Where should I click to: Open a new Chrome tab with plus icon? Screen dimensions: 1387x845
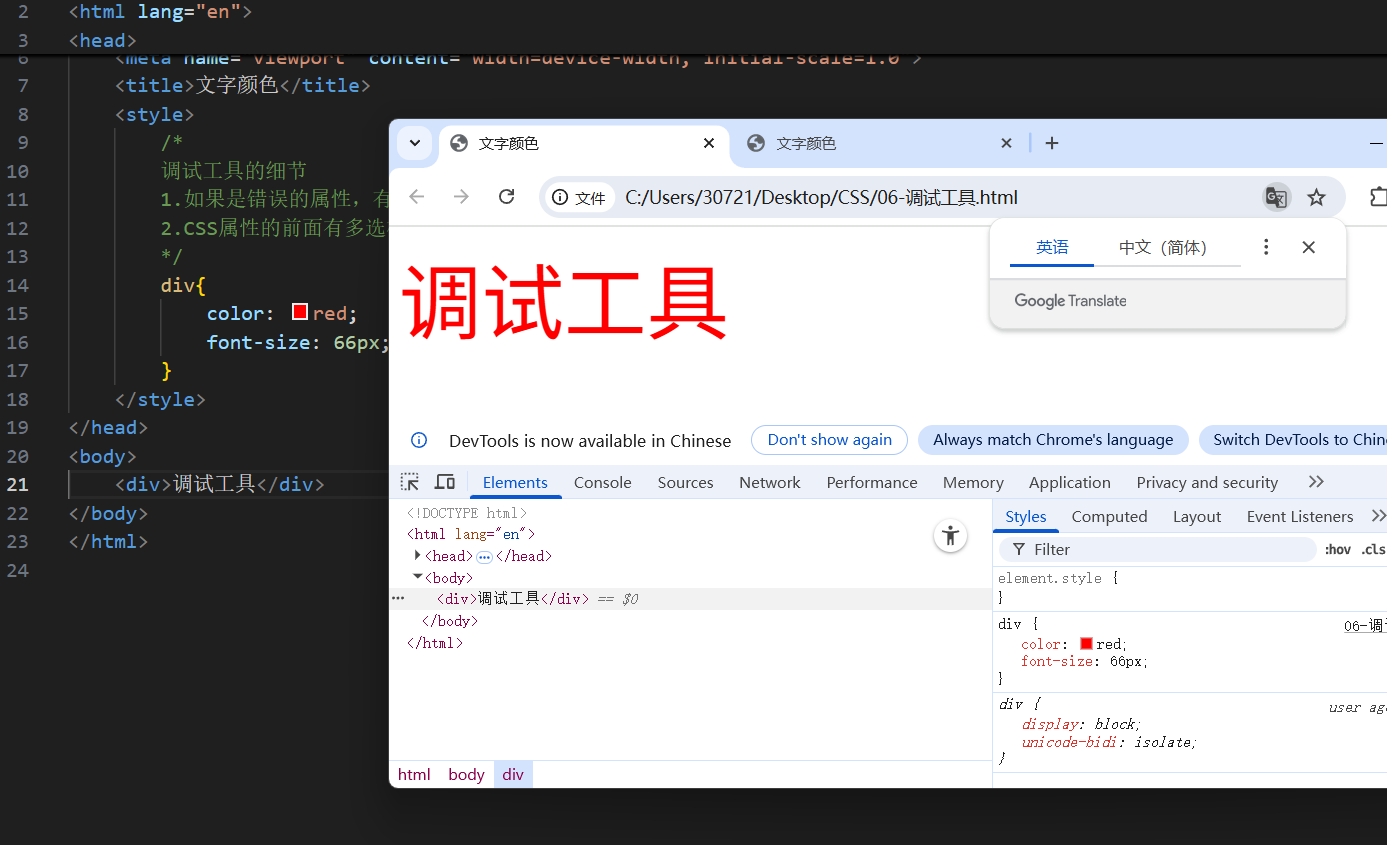(x=1051, y=143)
